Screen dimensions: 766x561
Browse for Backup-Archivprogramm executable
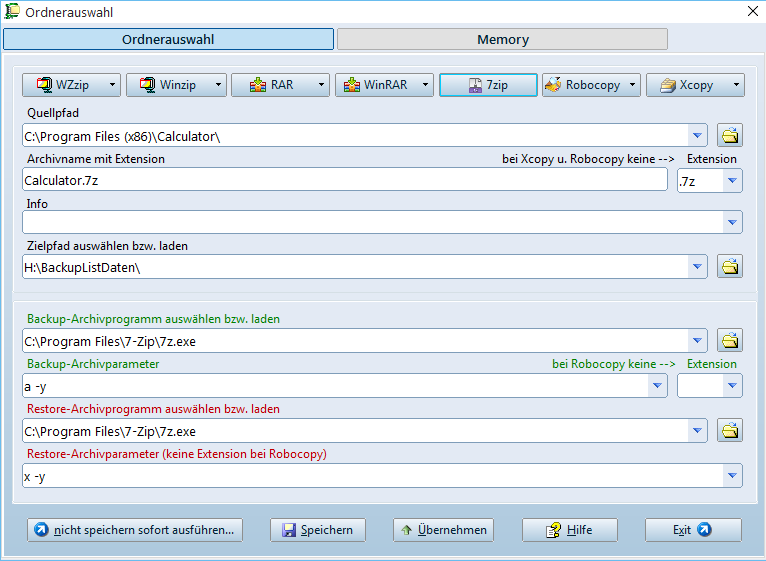pos(730,340)
